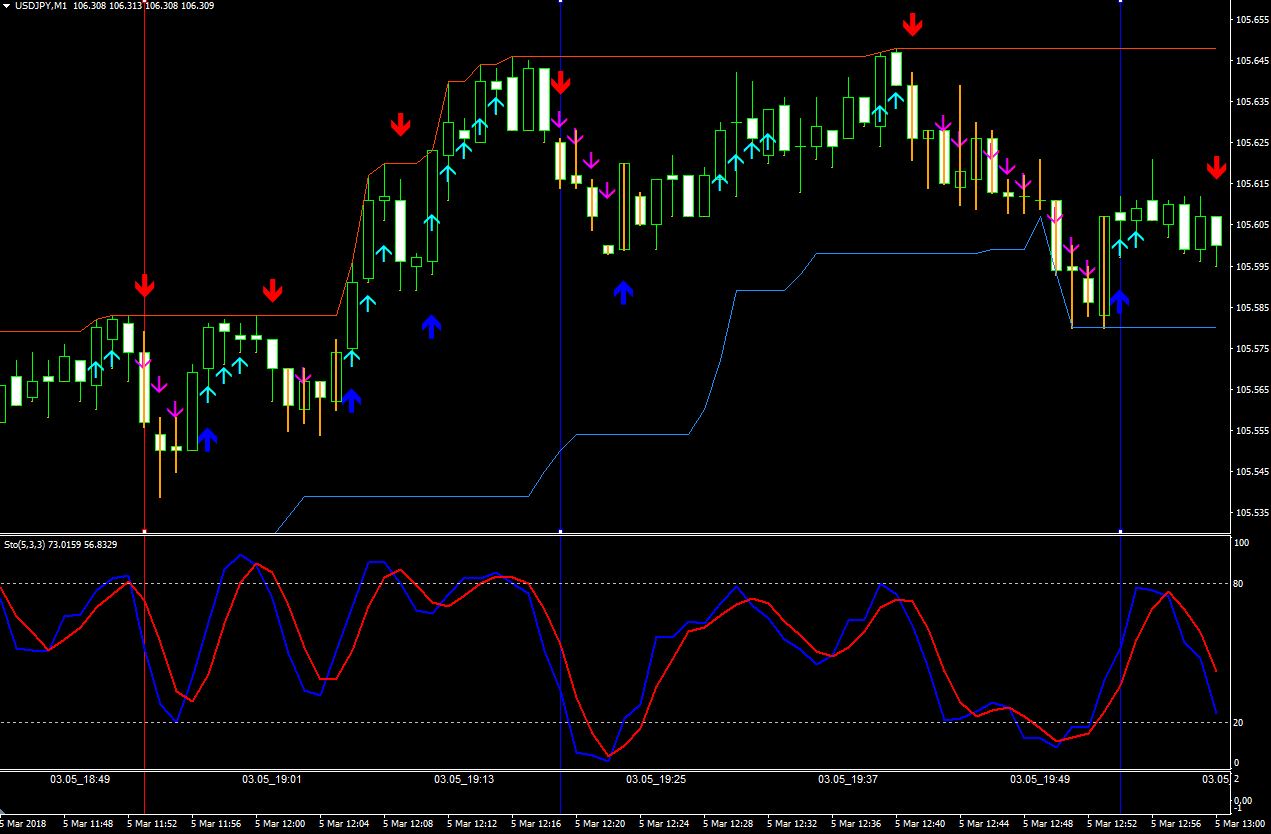Image resolution: width=1271 pixels, height=834 pixels.
Task: Select the blue up arrow nearest the 105.555 price level
Action: click(207, 439)
